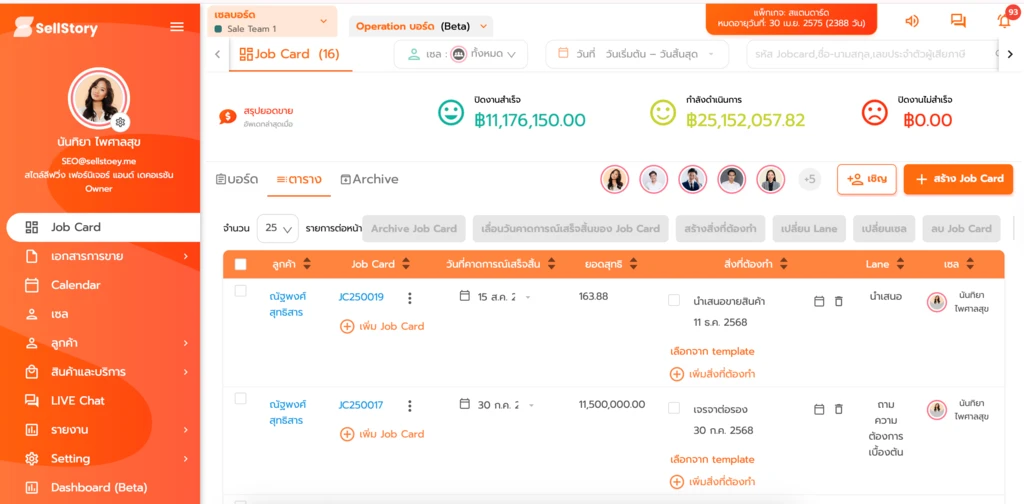Click calendar icon for นำเสนอขายสินค้า task
The image size is (1024, 504).
click(x=819, y=301)
